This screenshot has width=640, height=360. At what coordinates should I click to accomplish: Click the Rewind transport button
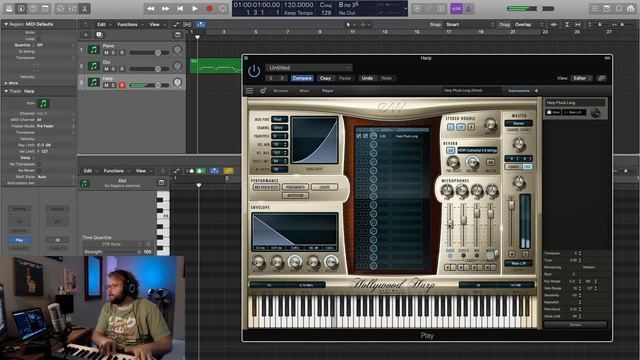point(151,9)
